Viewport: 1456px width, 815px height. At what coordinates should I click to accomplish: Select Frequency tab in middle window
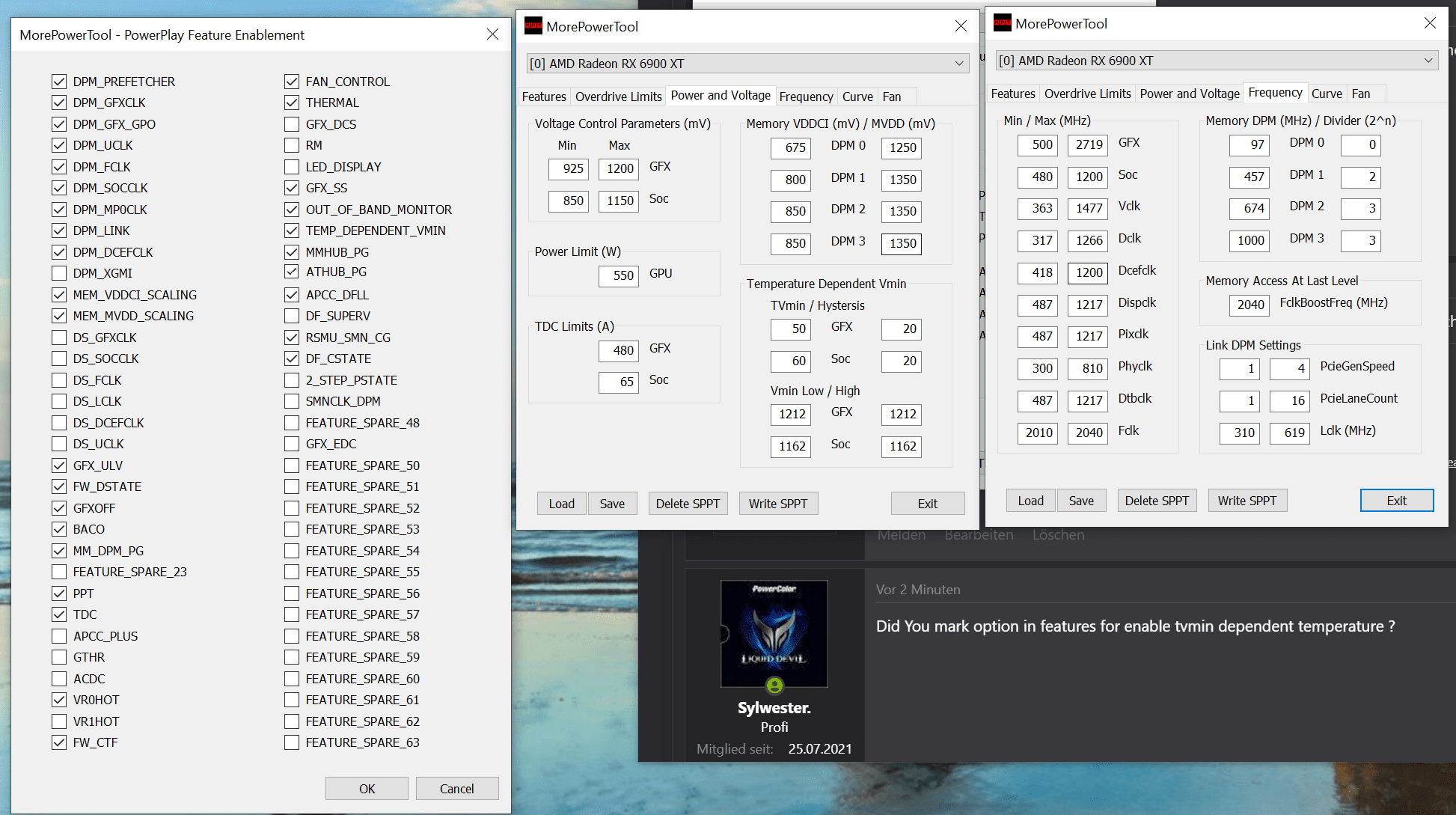click(x=806, y=97)
